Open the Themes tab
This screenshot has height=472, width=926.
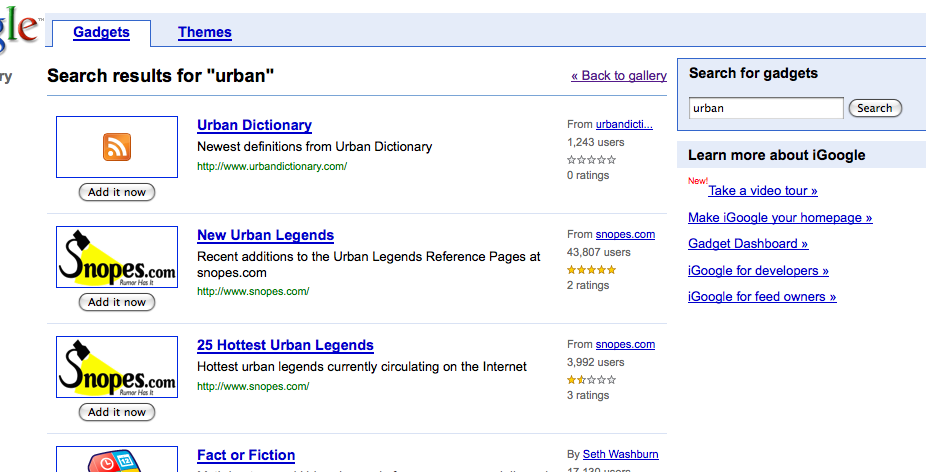205,32
